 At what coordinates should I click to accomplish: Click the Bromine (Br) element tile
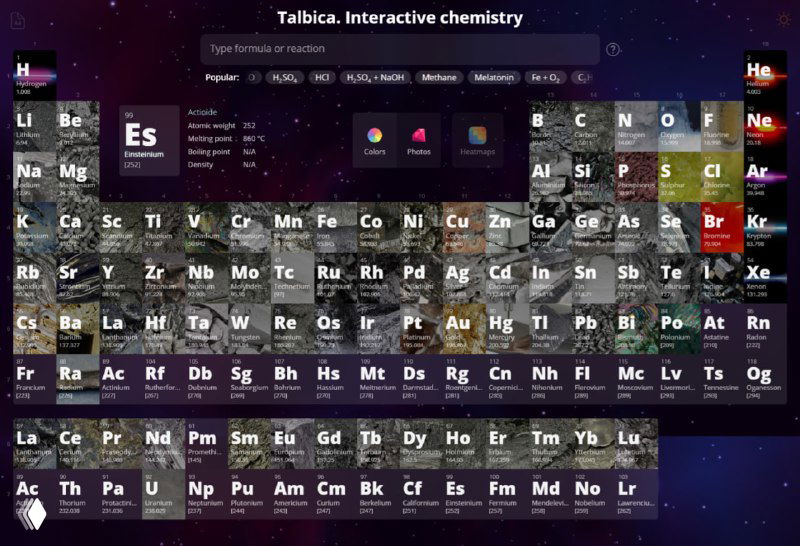pyautogui.click(x=714, y=227)
